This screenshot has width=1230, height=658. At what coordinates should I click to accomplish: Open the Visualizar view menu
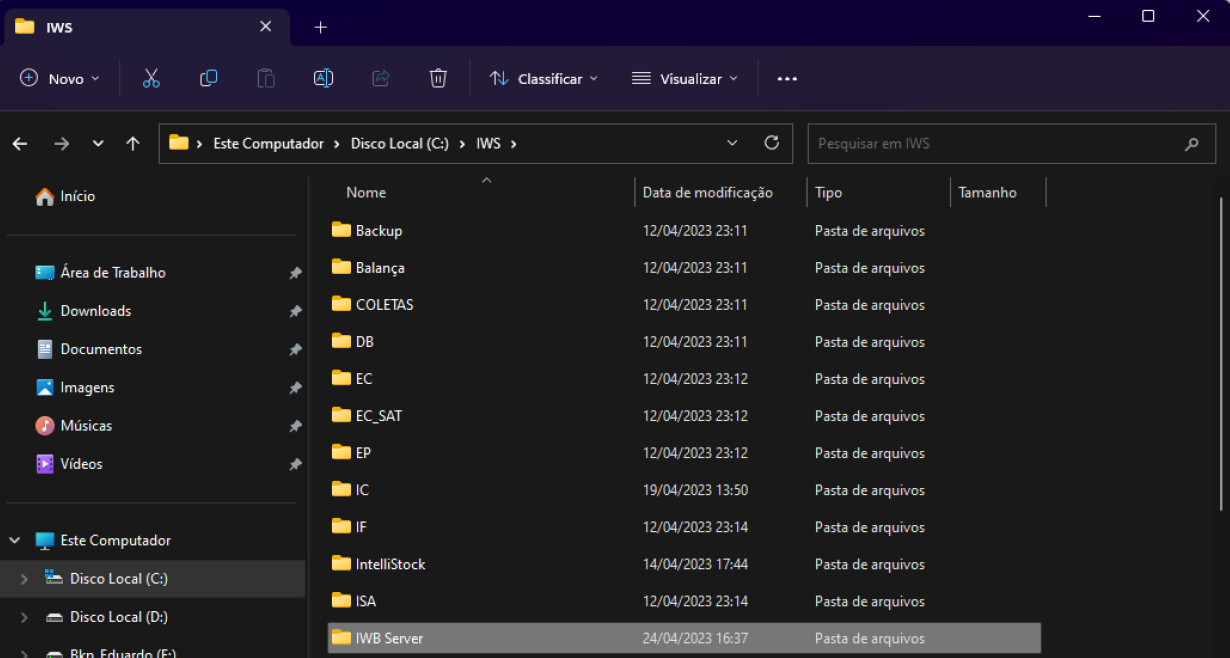click(685, 78)
